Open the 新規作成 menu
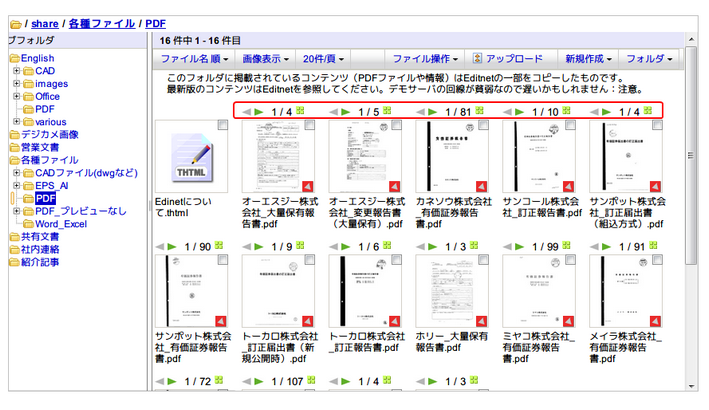This screenshot has width=709, height=410. tap(588, 59)
